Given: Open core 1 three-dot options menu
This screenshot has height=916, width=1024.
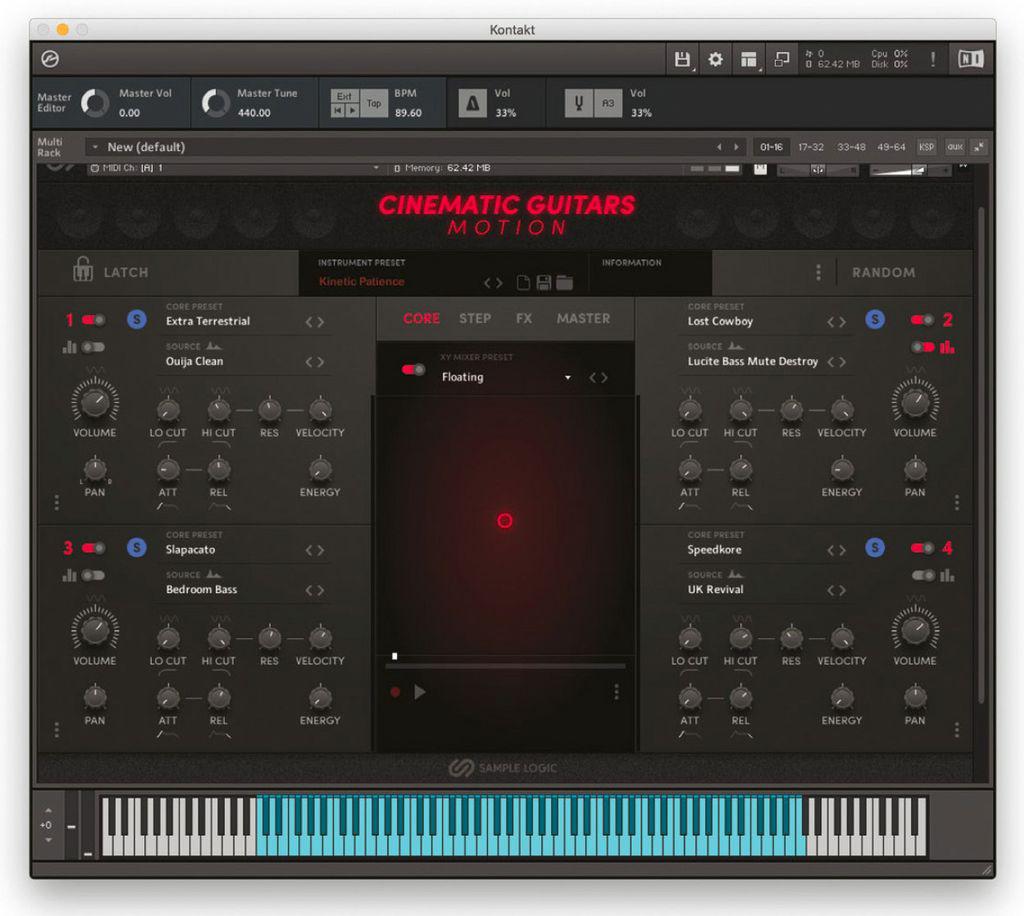Looking at the screenshot, I should tap(57, 502).
